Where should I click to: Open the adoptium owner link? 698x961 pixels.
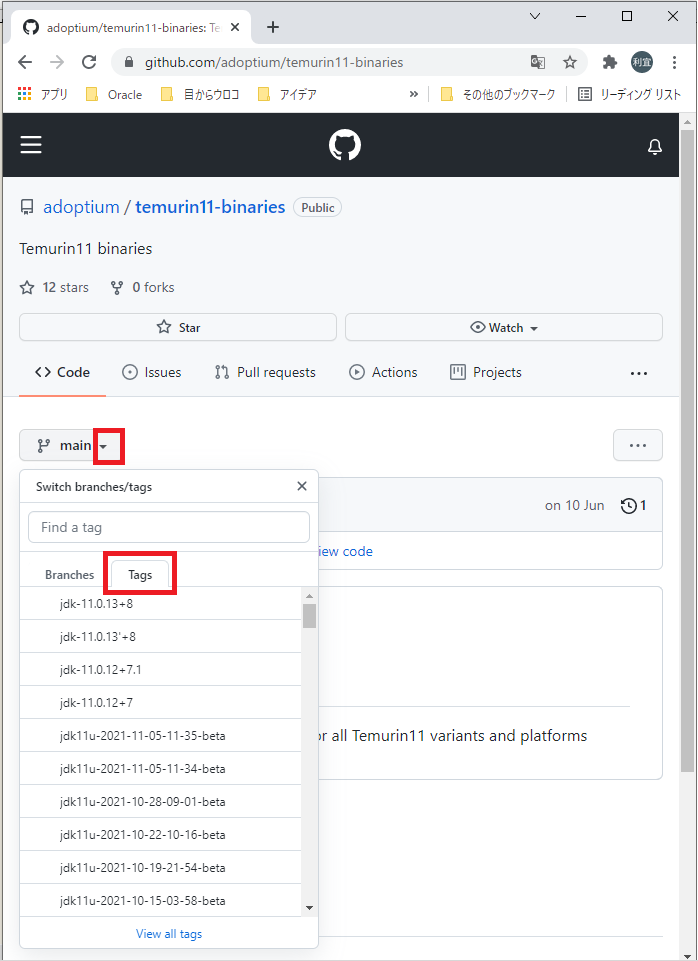point(81,207)
